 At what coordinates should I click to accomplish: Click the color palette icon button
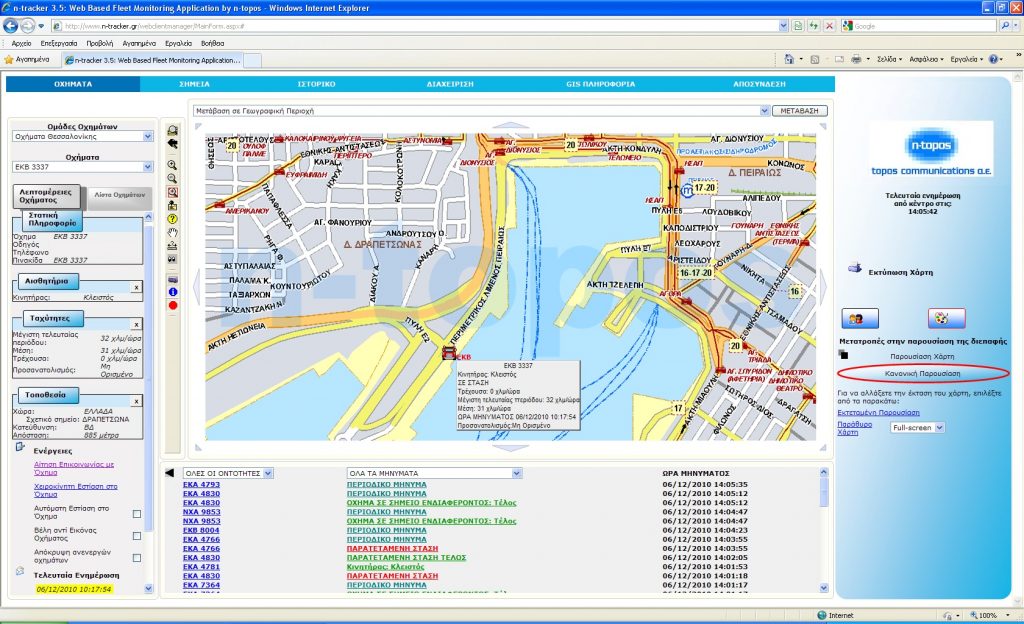pos(946,319)
